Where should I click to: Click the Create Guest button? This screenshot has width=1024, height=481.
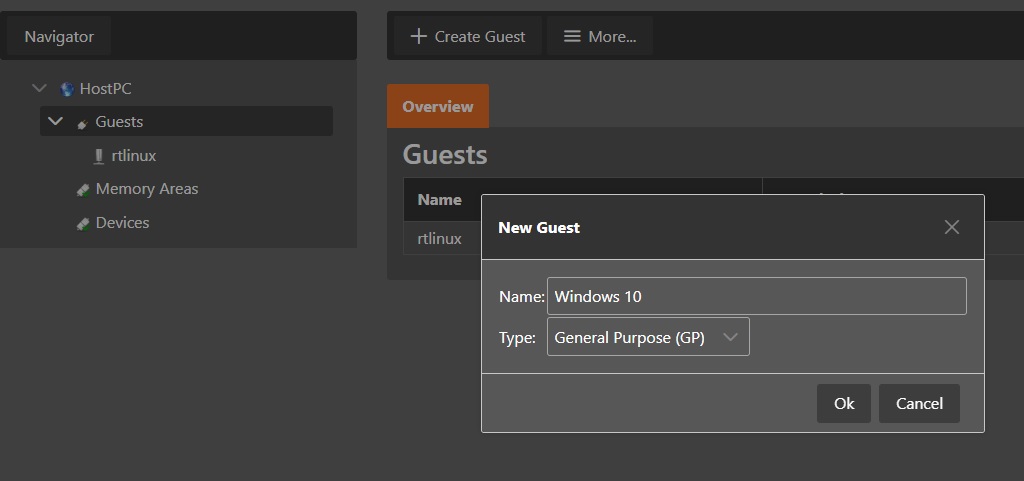(468, 37)
